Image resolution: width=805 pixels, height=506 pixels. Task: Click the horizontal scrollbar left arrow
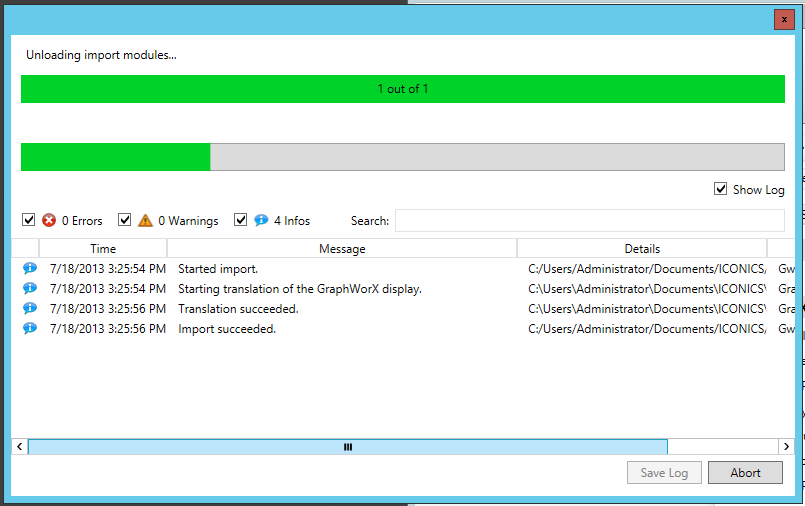(x=19, y=447)
